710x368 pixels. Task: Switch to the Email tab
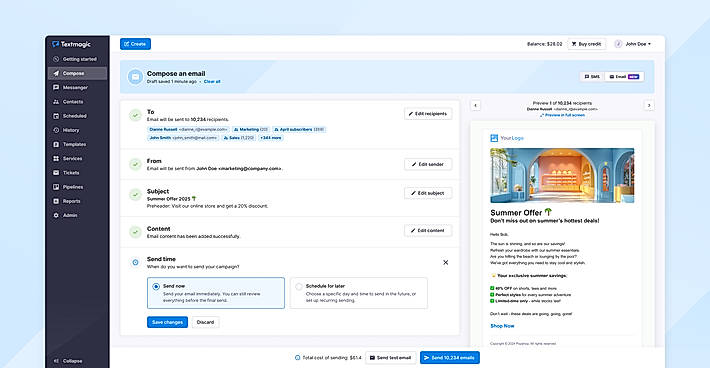[624, 77]
